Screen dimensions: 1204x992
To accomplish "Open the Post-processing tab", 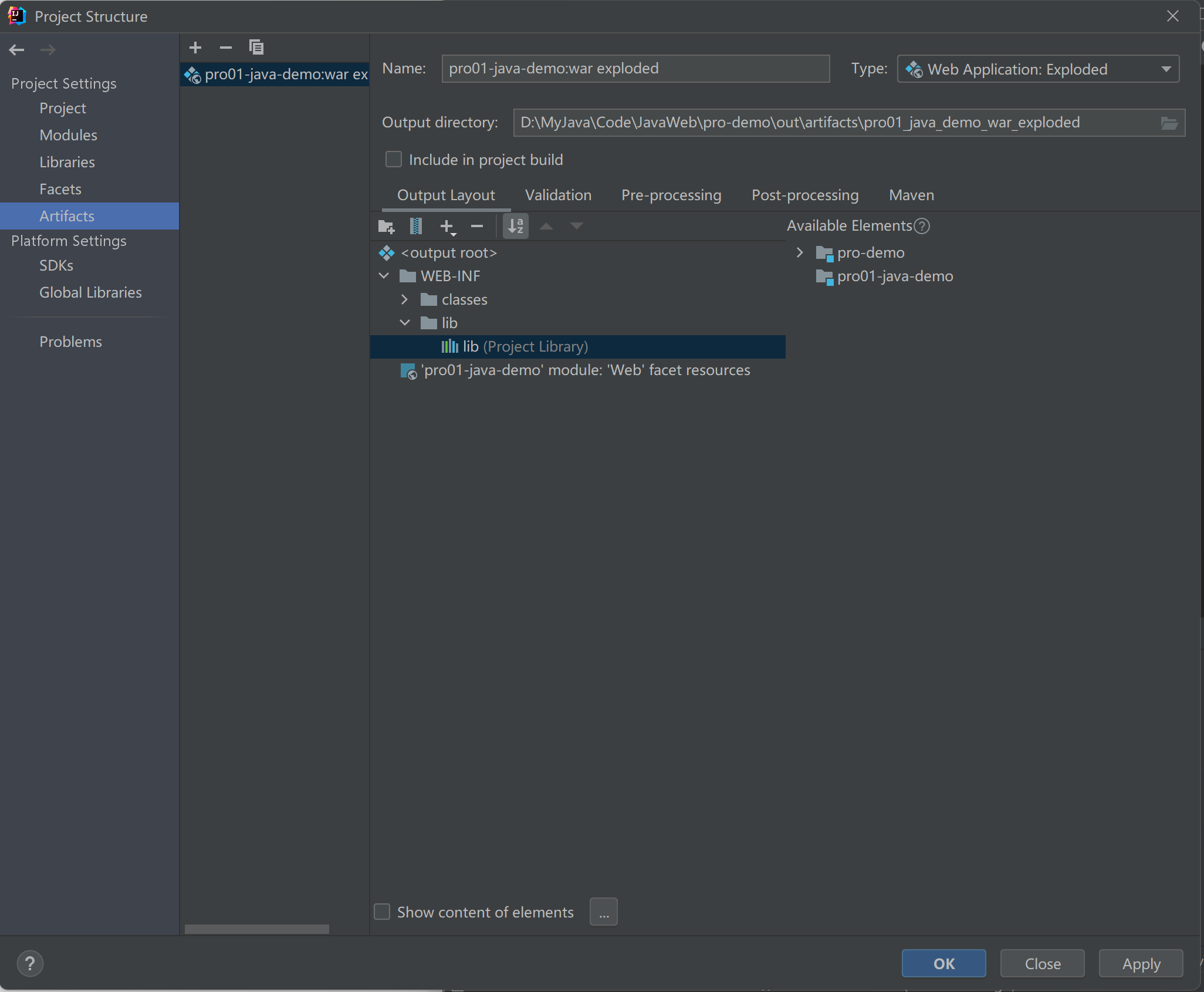I will (805, 195).
